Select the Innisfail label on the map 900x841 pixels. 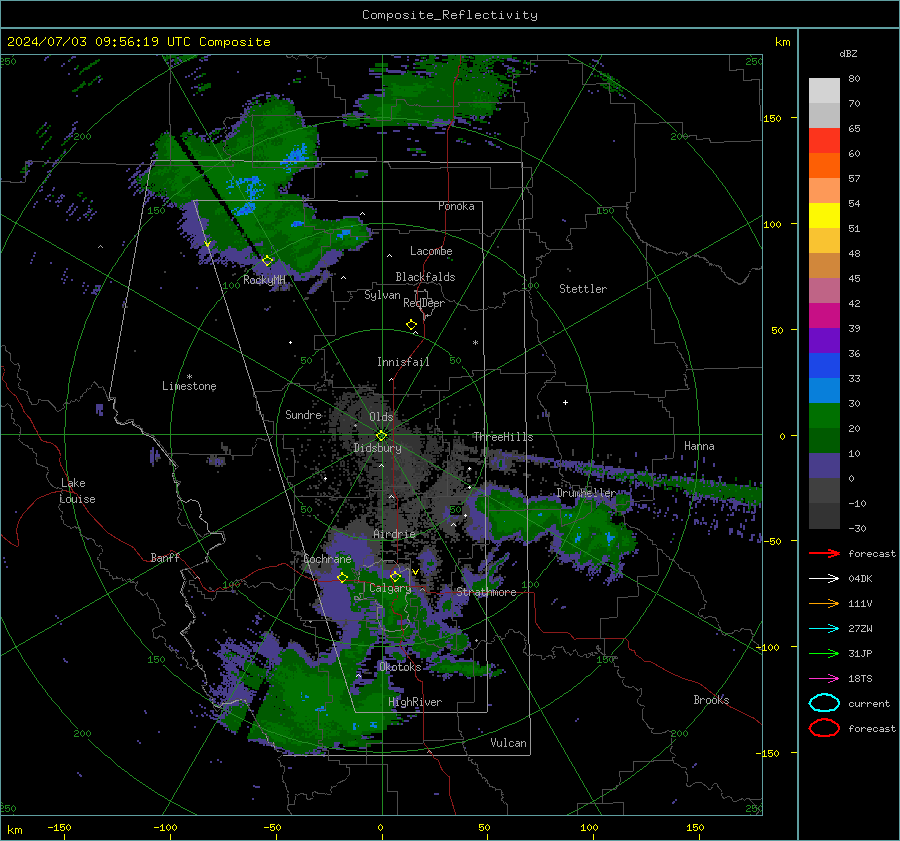[x=403, y=362]
